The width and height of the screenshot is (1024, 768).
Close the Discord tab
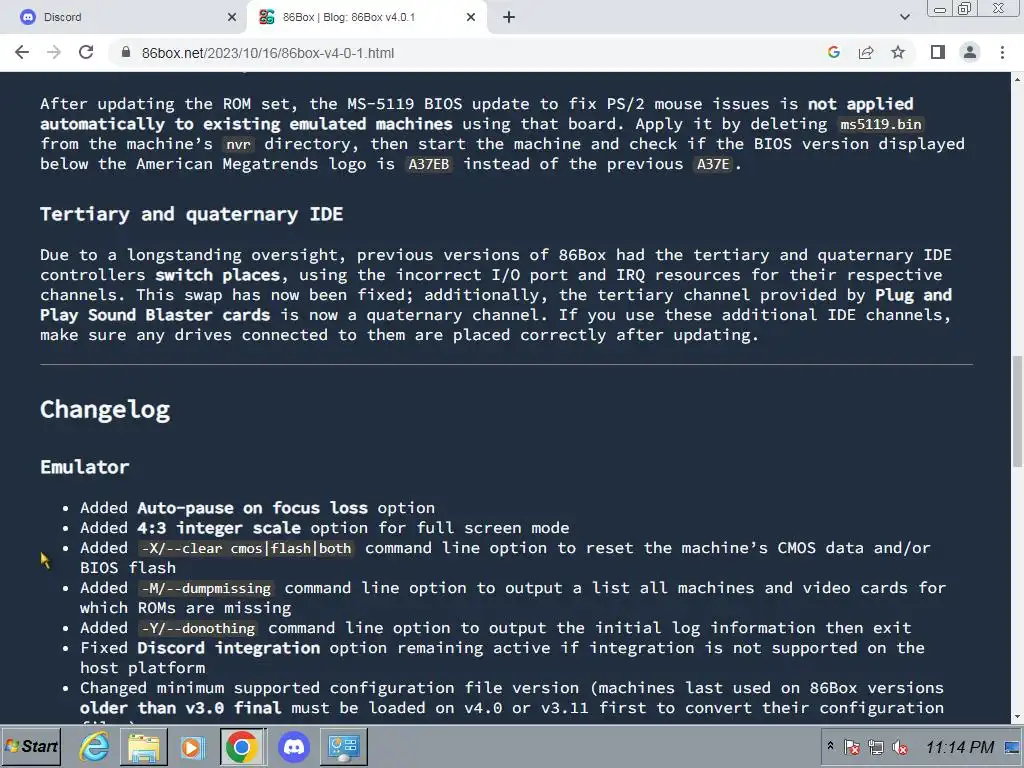click(232, 17)
